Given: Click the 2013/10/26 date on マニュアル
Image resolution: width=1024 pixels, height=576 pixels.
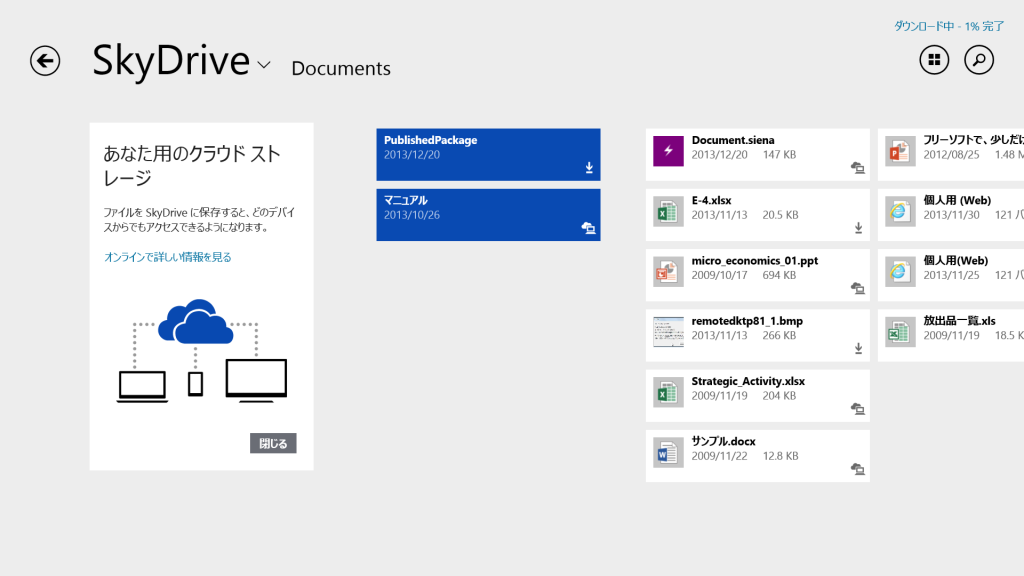Looking at the screenshot, I should point(411,215).
